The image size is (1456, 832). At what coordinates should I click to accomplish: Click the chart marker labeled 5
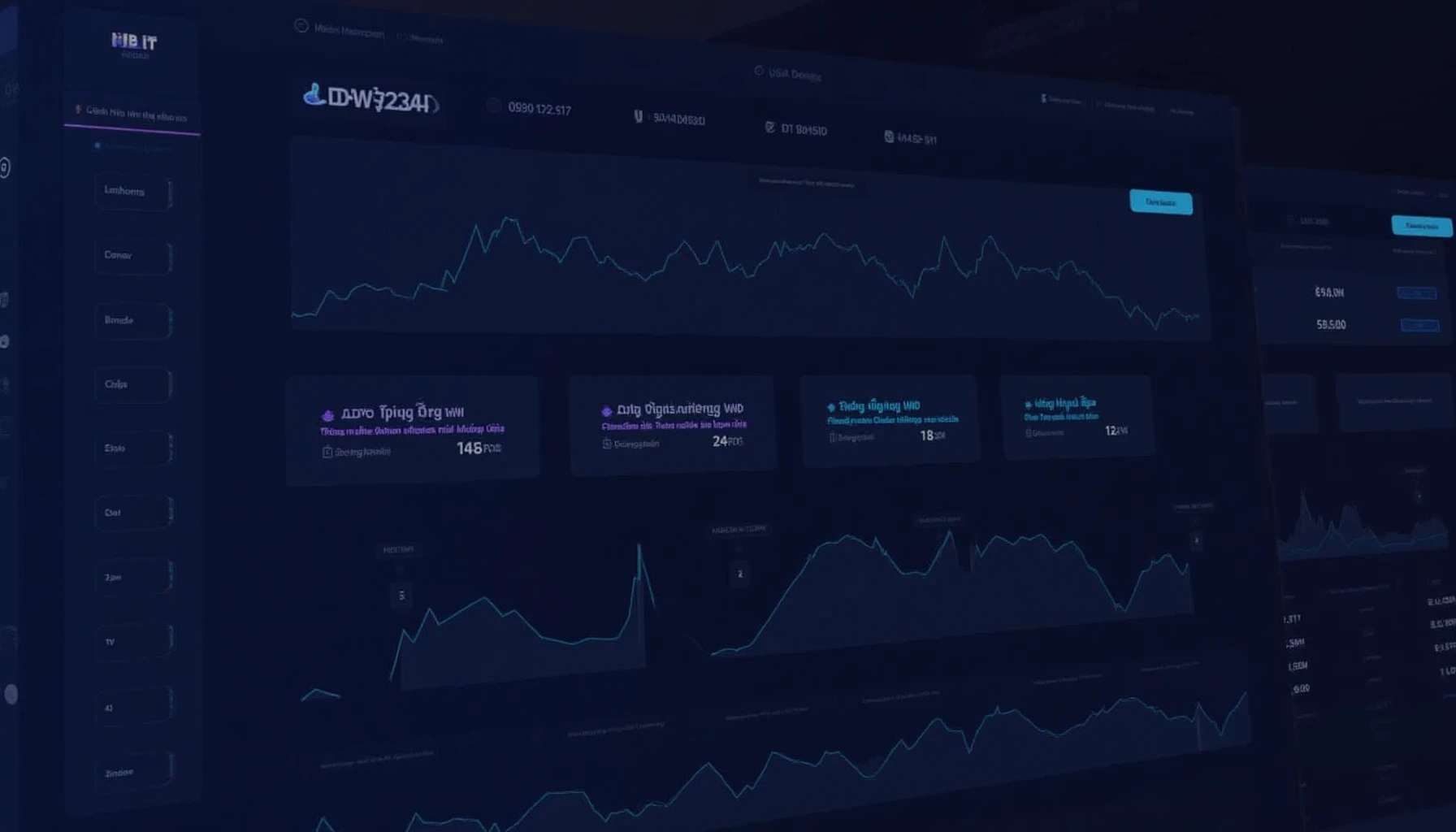coord(401,596)
